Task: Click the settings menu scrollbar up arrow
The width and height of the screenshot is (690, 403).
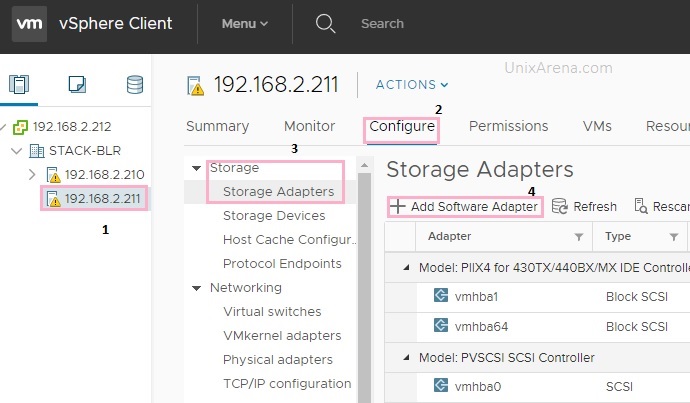Action: pyautogui.click(x=364, y=165)
